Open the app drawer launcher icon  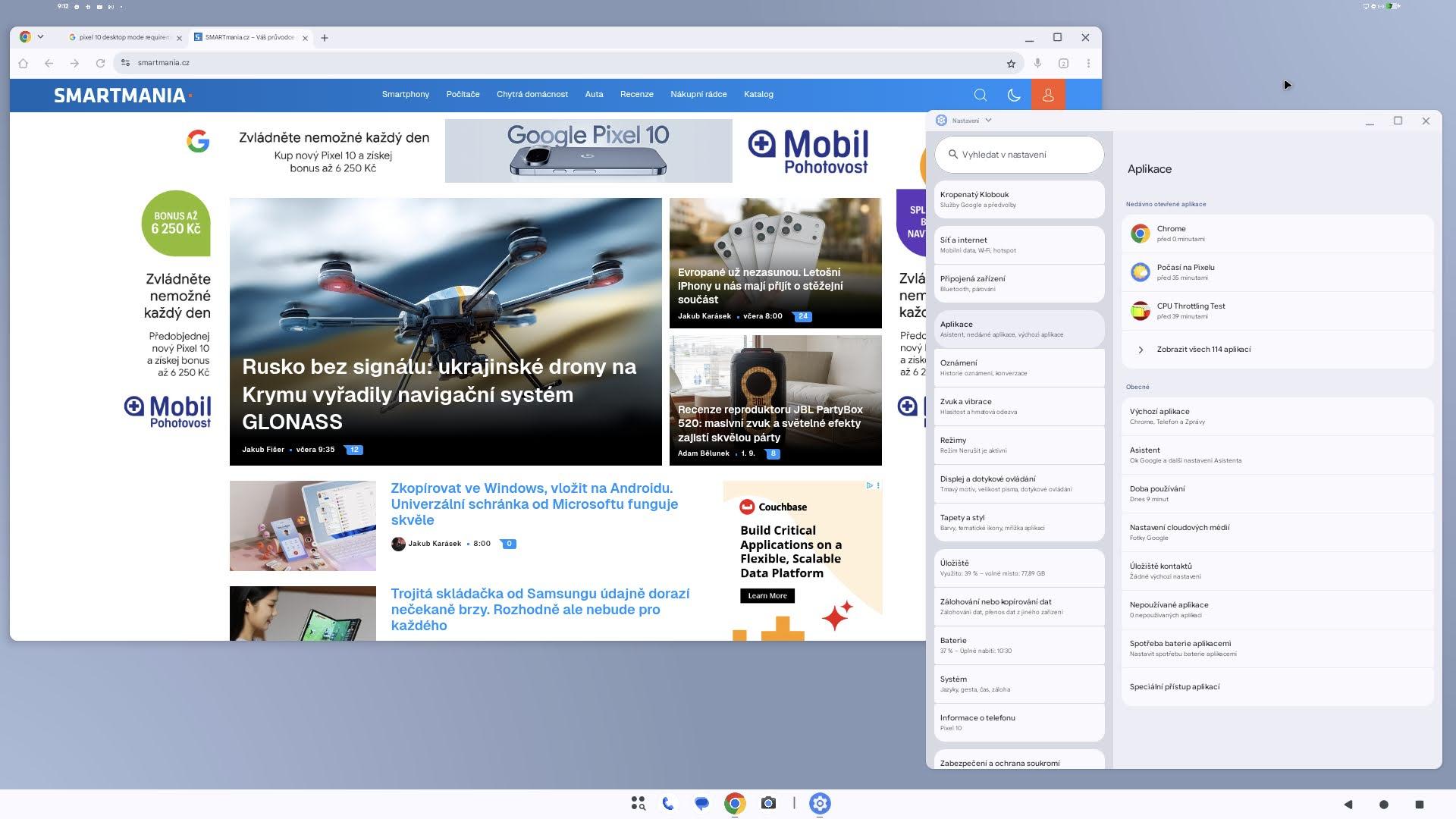pyautogui.click(x=638, y=803)
